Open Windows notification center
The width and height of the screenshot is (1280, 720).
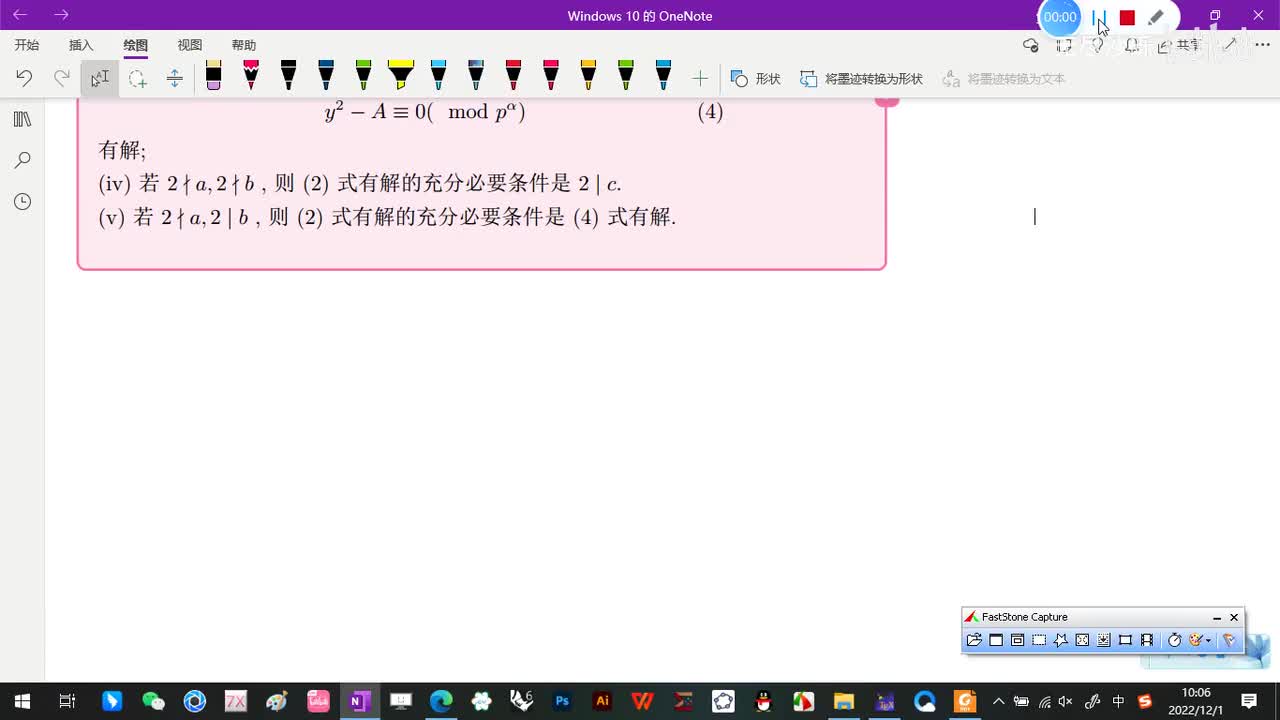(1249, 701)
